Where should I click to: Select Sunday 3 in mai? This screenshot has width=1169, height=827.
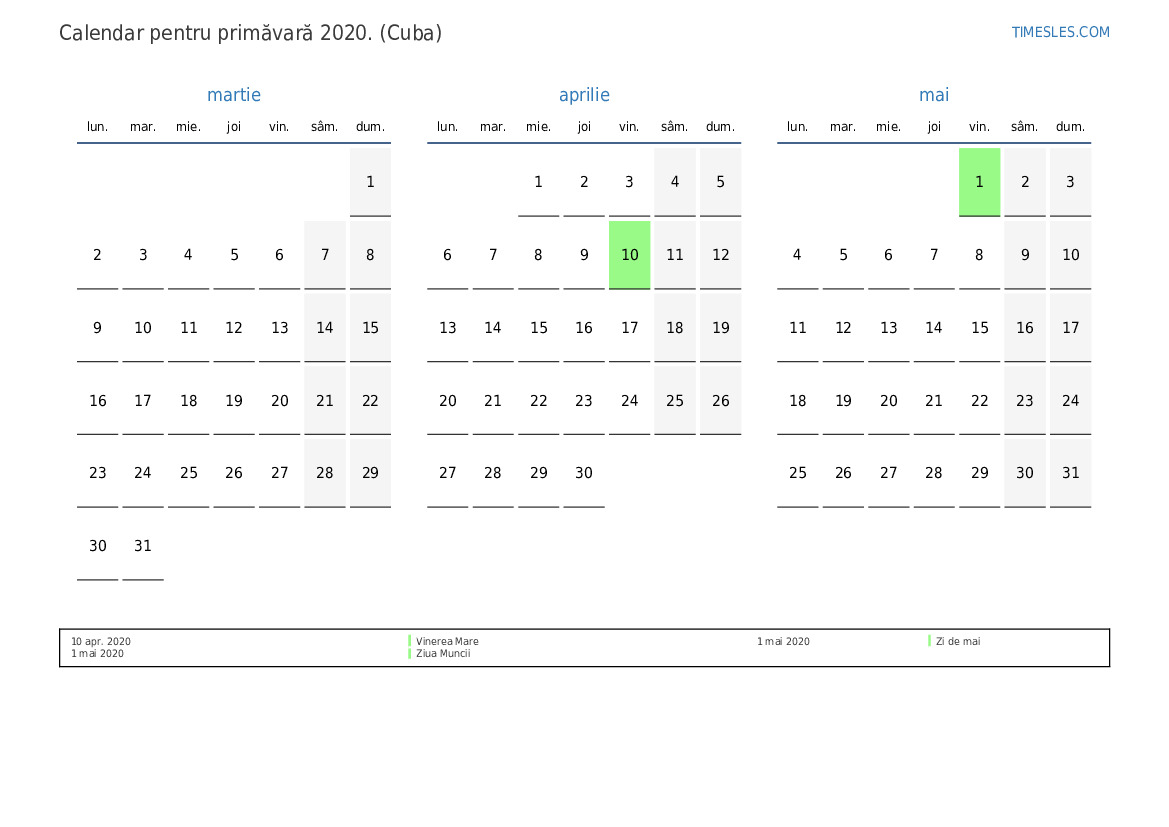point(1070,182)
